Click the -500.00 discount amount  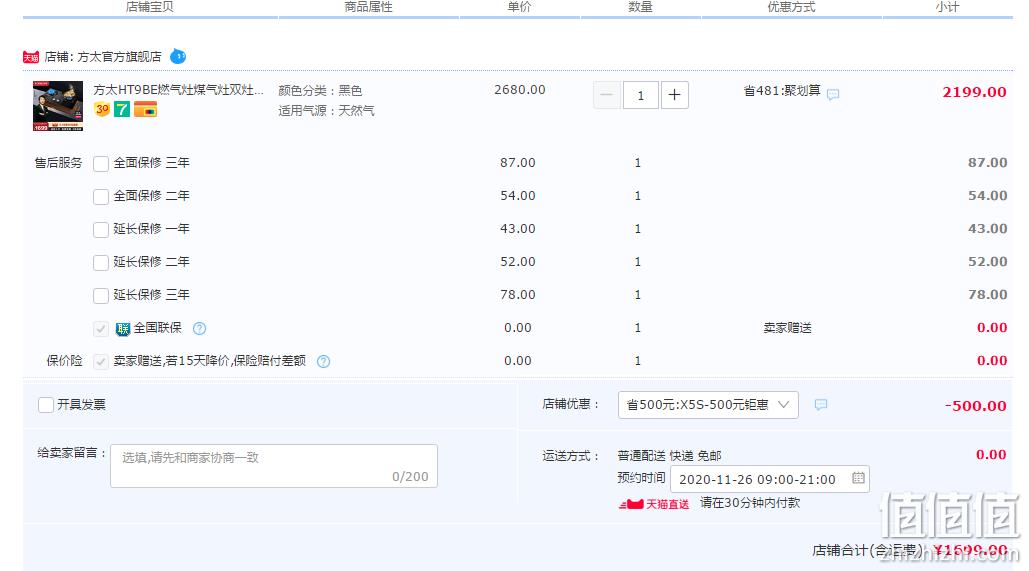coord(975,406)
